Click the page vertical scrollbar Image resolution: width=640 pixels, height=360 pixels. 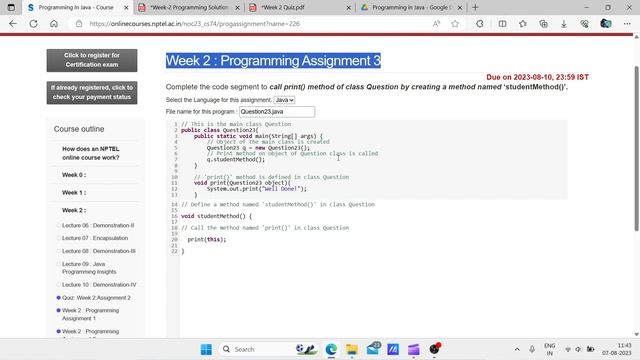[x=636, y=149]
